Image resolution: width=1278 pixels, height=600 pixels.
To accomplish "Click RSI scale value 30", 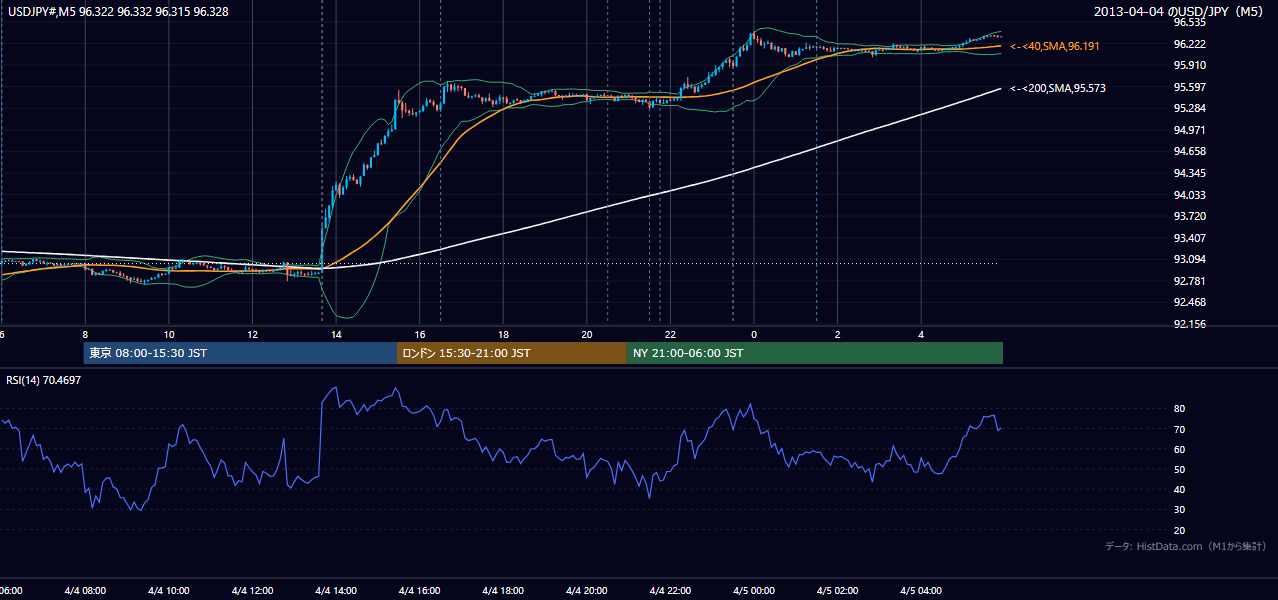I will [x=1179, y=510].
